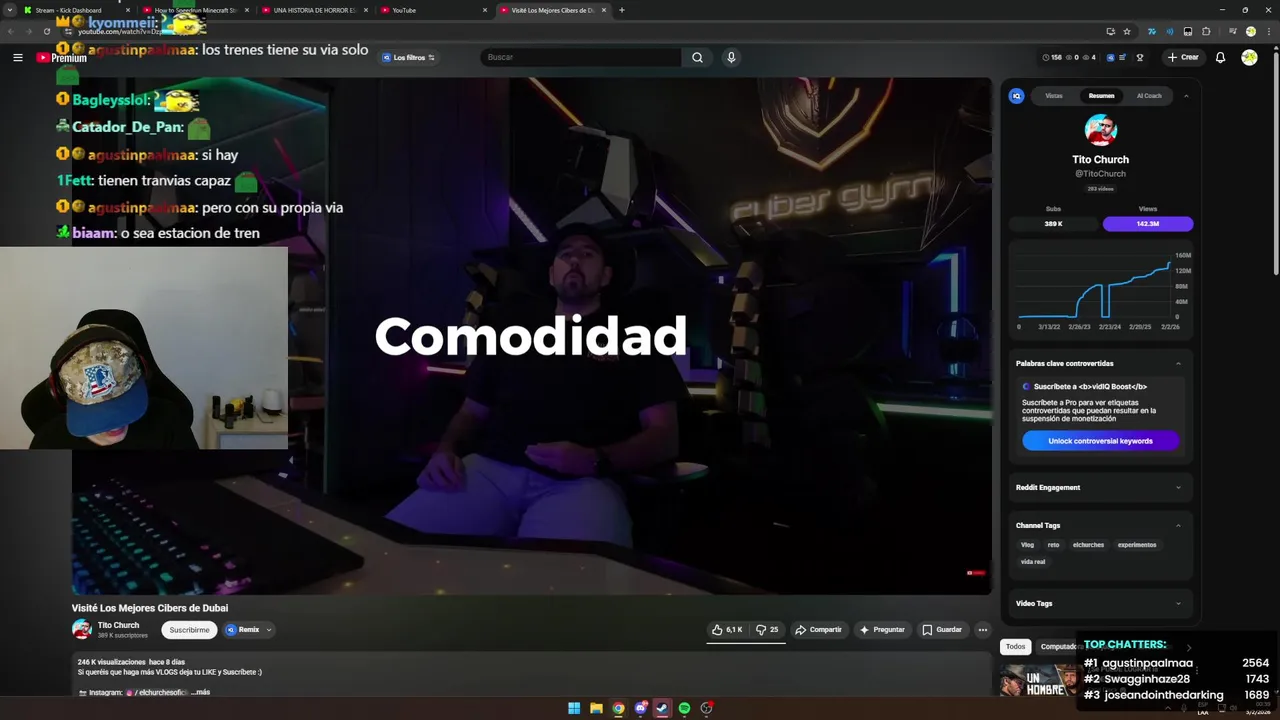Image resolution: width=1280 pixels, height=720 pixels.
Task: Switch to Stream - Kick Dashboard tab
Action: coord(78,10)
